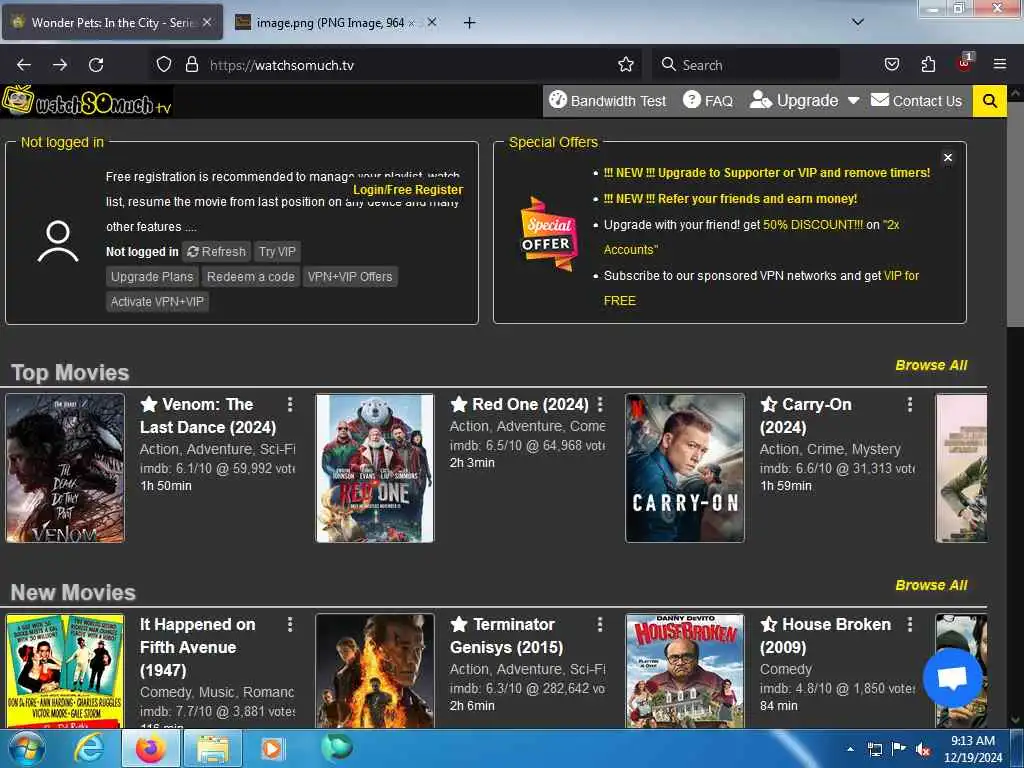
Task: Click the browser Search field
Action: [x=745, y=65]
